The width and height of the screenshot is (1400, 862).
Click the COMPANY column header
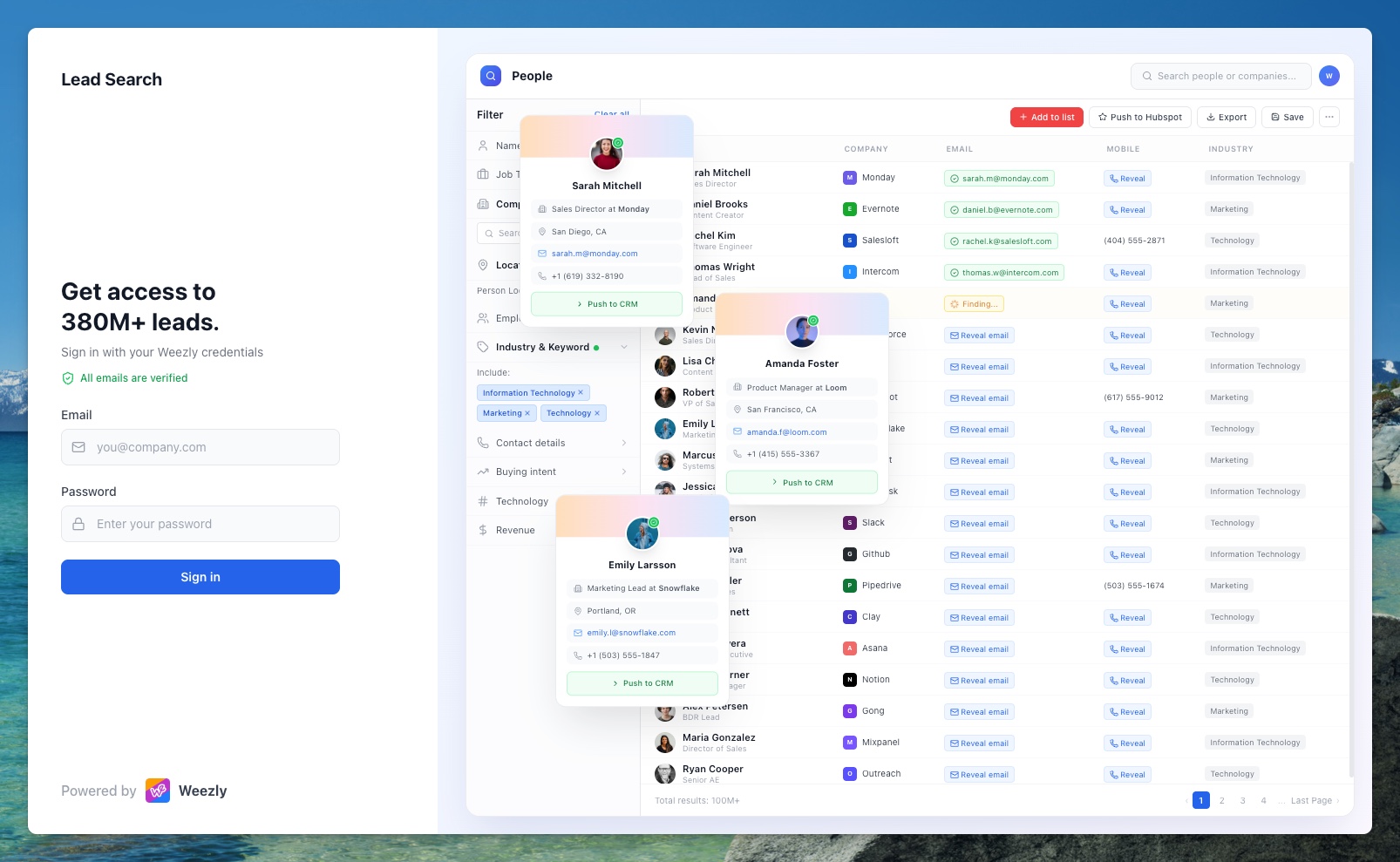[x=866, y=149]
